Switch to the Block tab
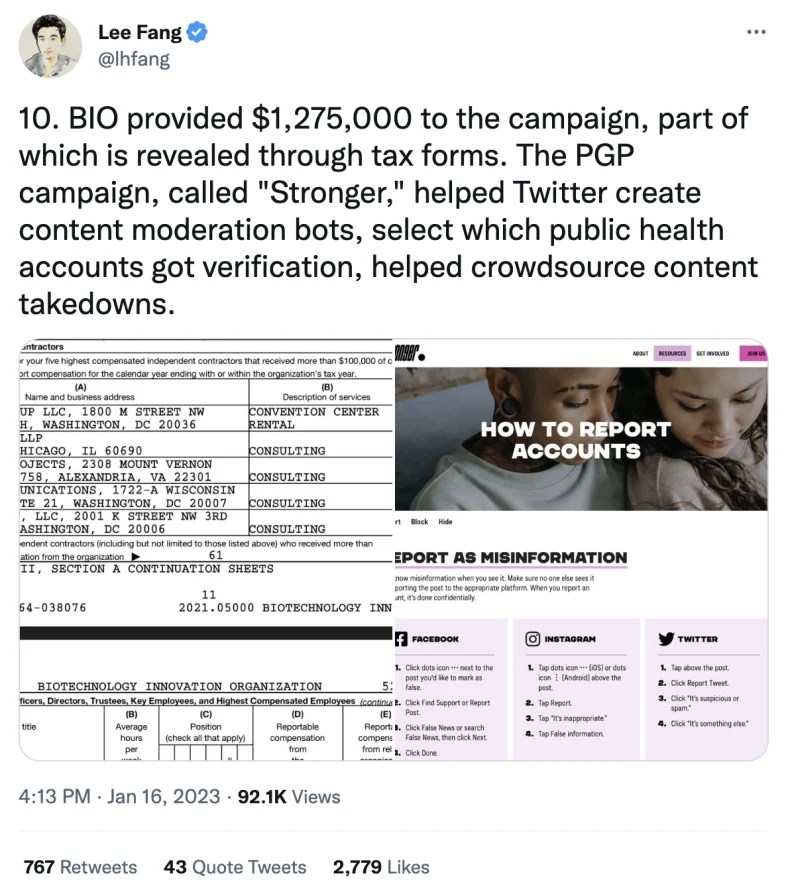This screenshot has height=896, width=786. (419, 522)
